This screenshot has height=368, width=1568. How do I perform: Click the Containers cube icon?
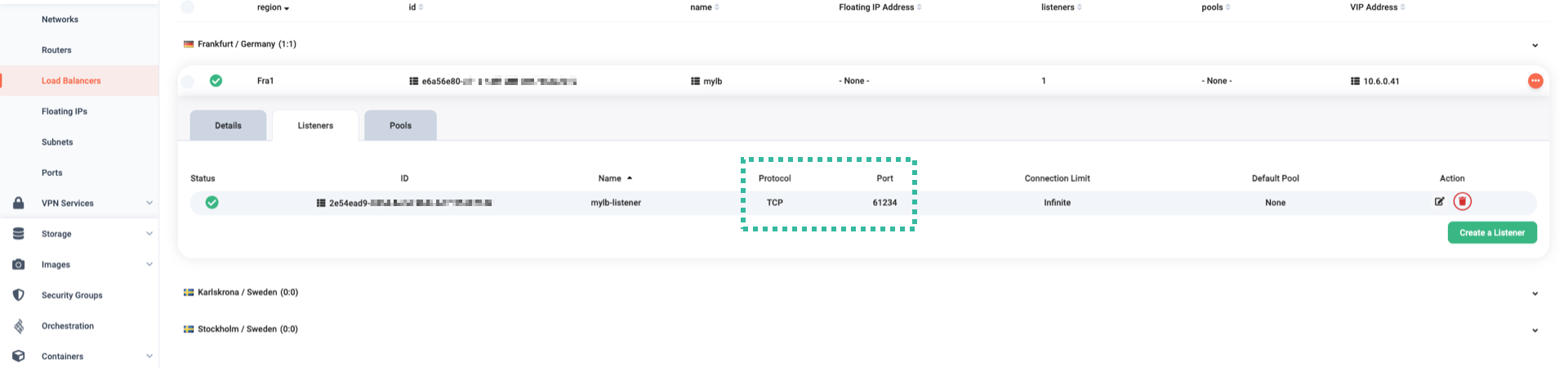(x=18, y=357)
